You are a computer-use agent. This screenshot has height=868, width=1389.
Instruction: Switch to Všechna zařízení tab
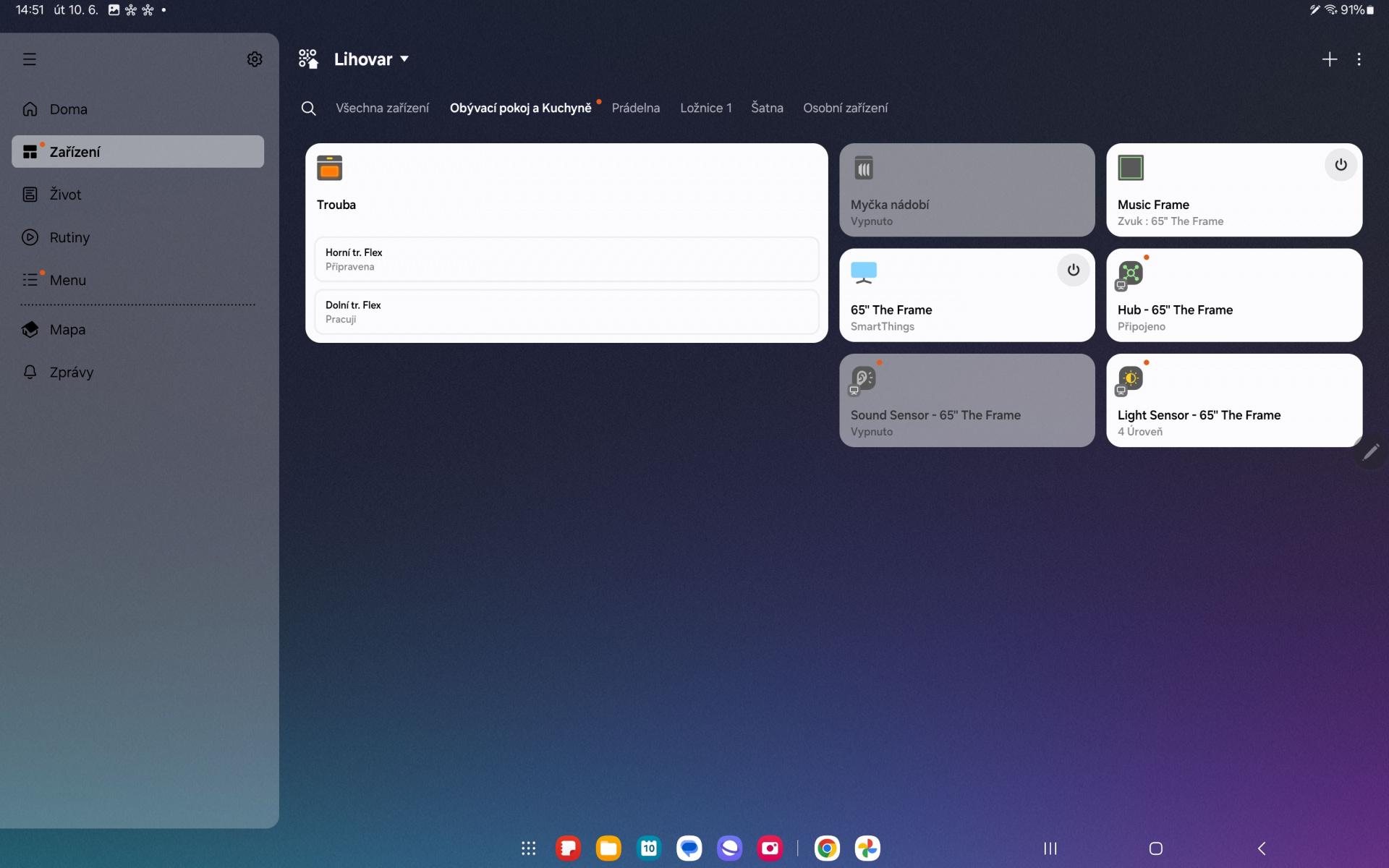point(382,108)
